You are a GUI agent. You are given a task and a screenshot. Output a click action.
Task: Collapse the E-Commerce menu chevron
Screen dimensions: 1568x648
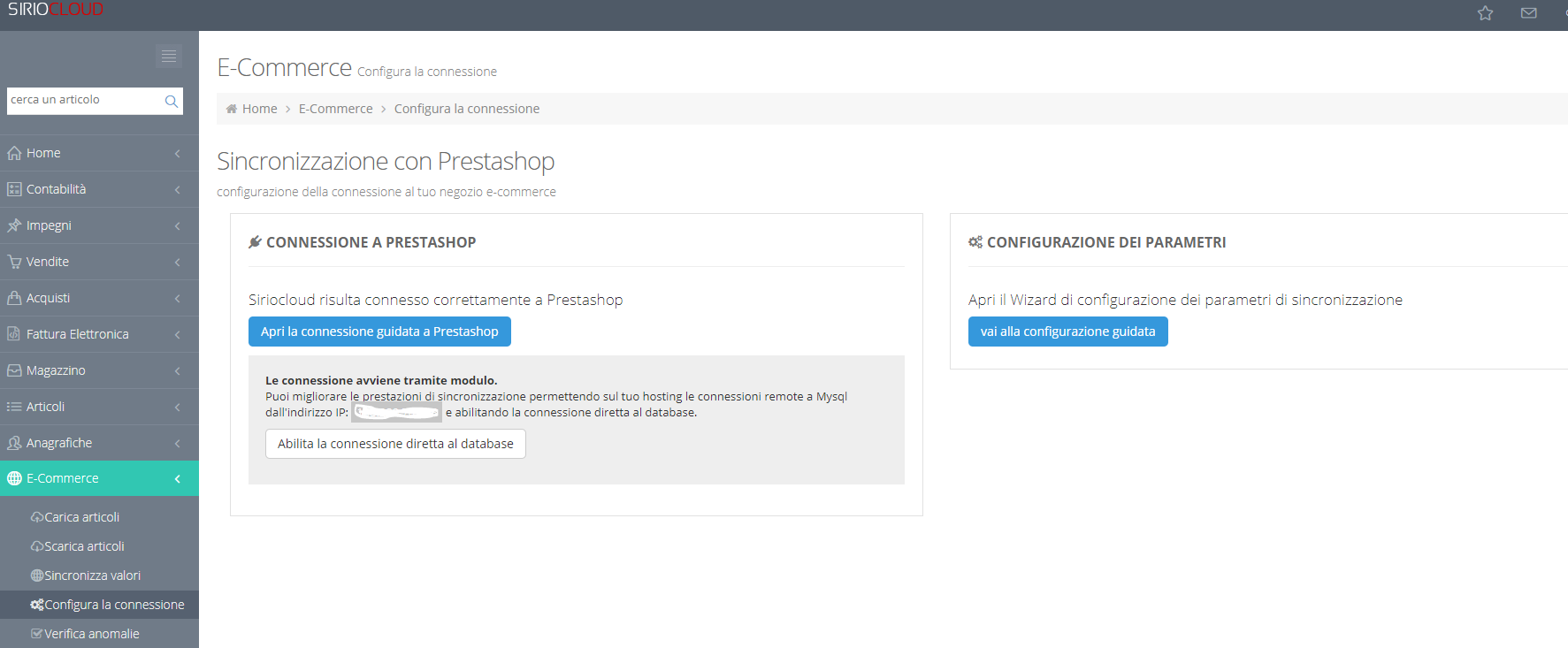[x=178, y=479]
